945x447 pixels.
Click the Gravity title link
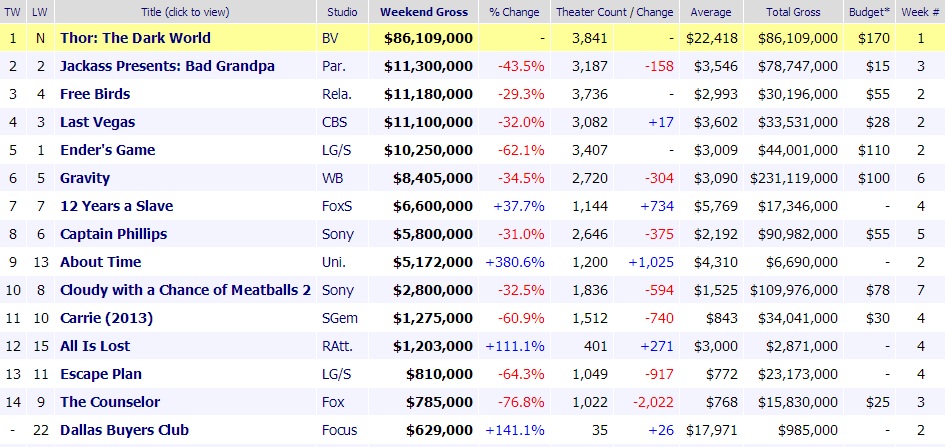click(x=85, y=178)
